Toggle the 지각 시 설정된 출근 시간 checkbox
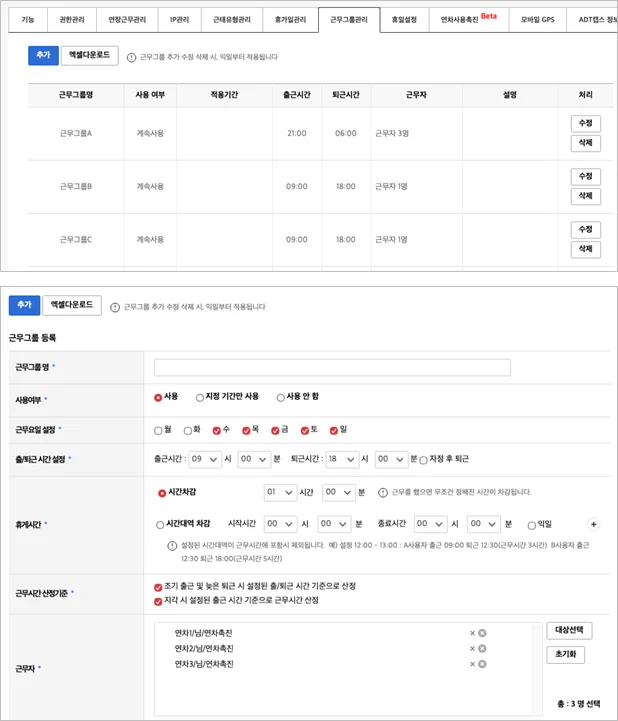618x721 pixels. coord(158,601)
